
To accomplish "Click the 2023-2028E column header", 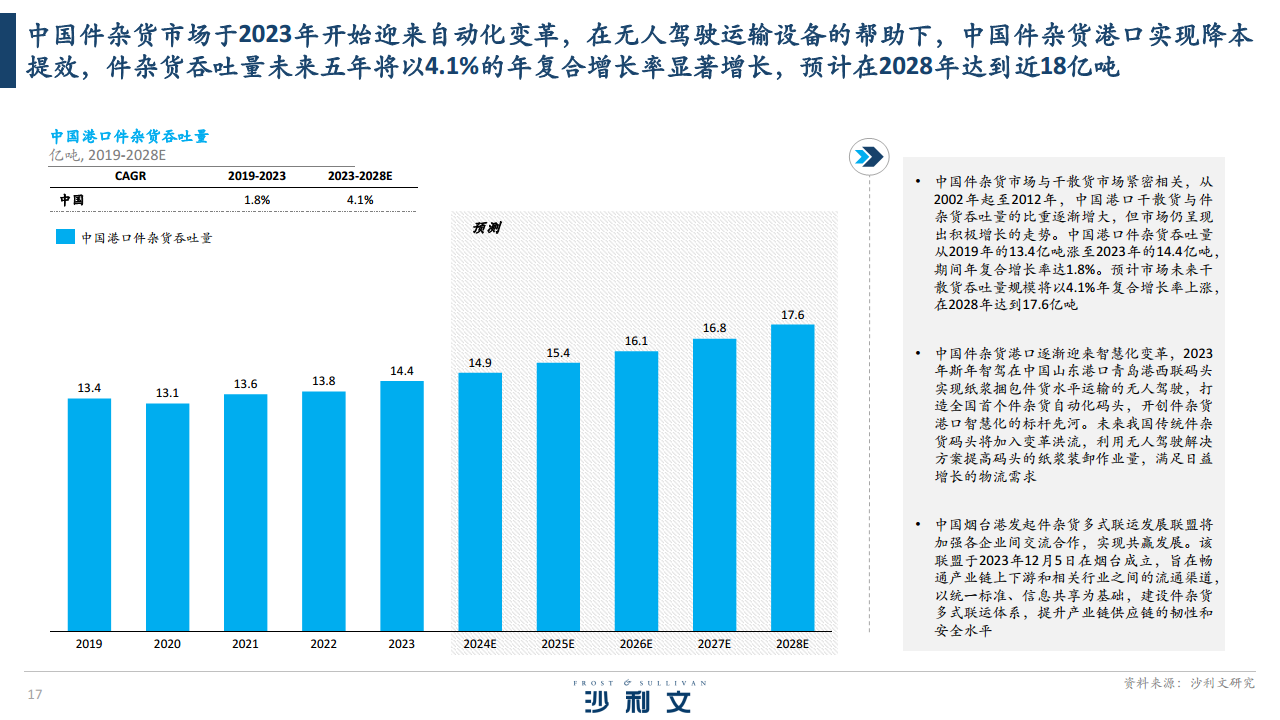I will (x=360, y=176).
